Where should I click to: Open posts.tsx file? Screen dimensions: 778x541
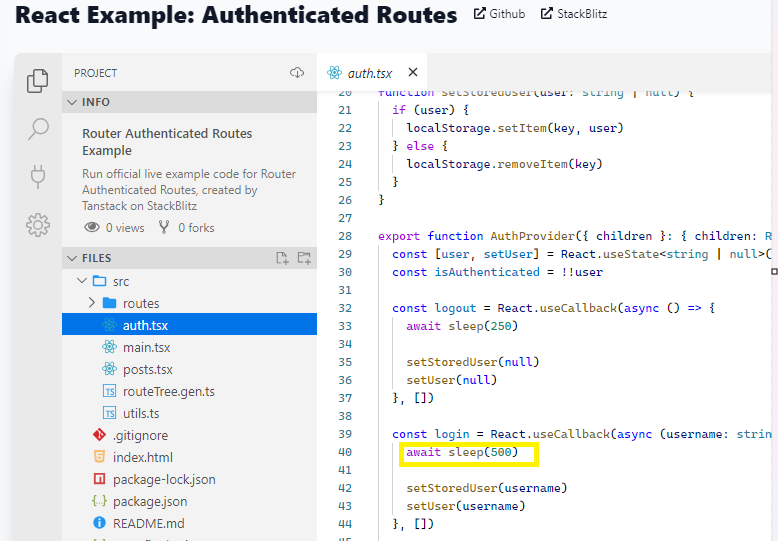tap(148, 369)
